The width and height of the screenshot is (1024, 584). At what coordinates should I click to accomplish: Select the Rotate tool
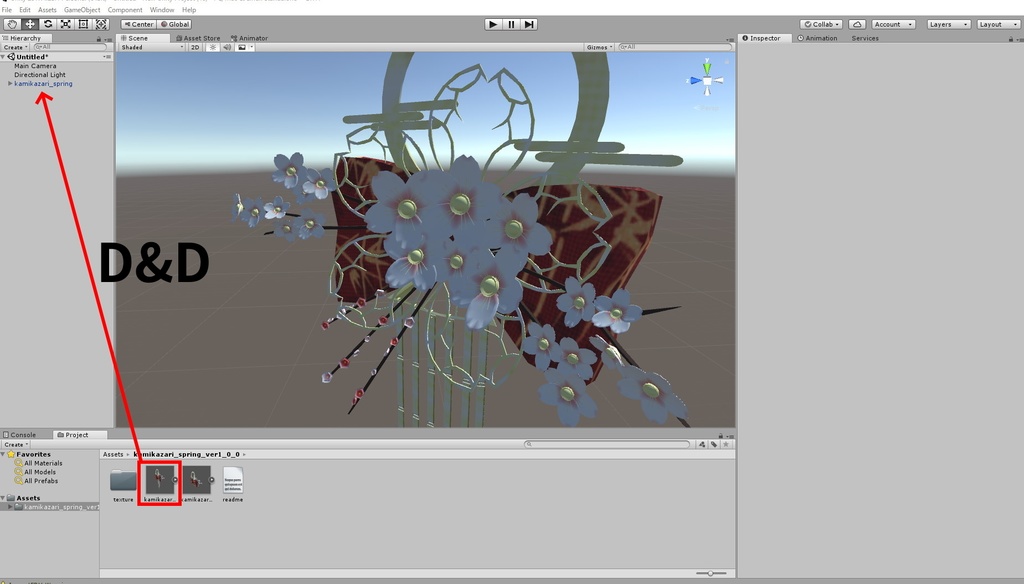tap(48, 24)
